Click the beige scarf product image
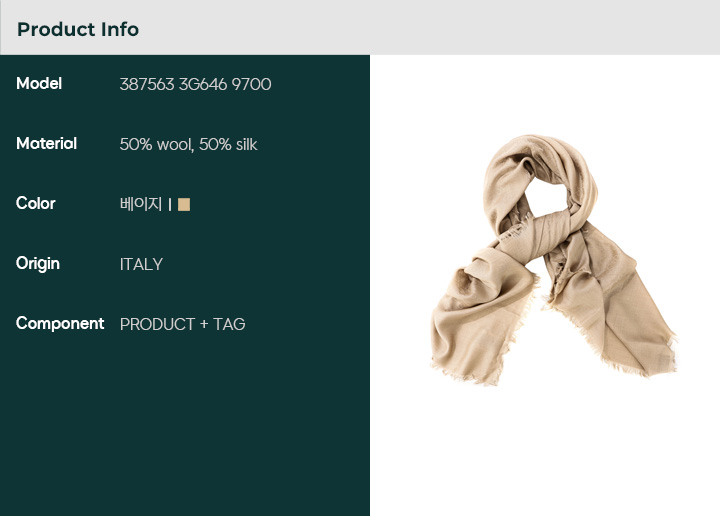 tap(553, 260)
